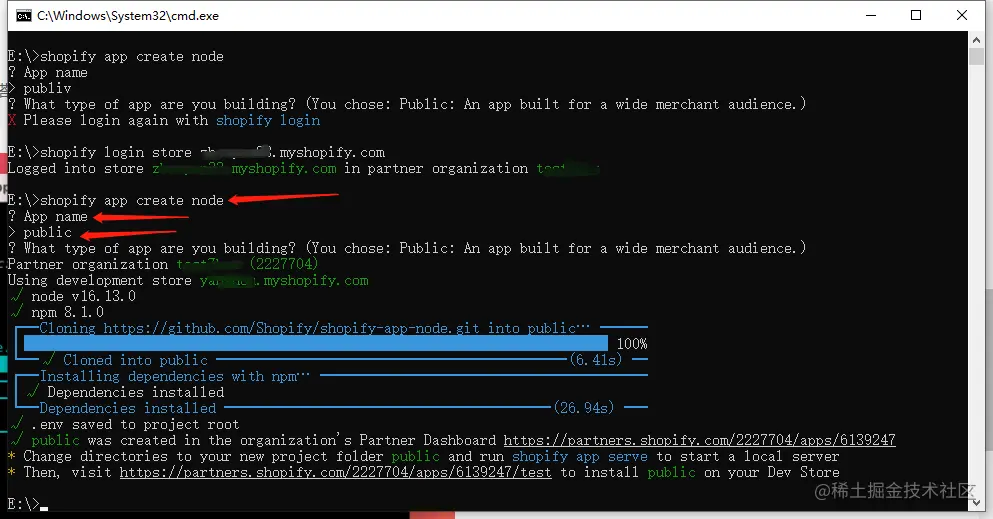Screen dimensions: 993x519
Task: Click the final E:\> prompt cursor
Action: click(x=44, y=508)
